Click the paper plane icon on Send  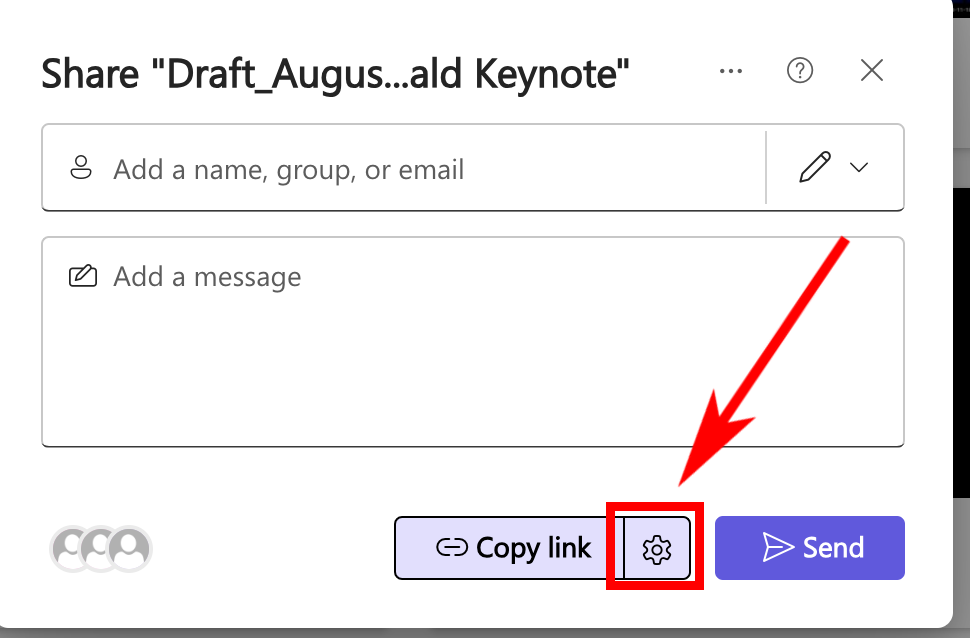777,547
